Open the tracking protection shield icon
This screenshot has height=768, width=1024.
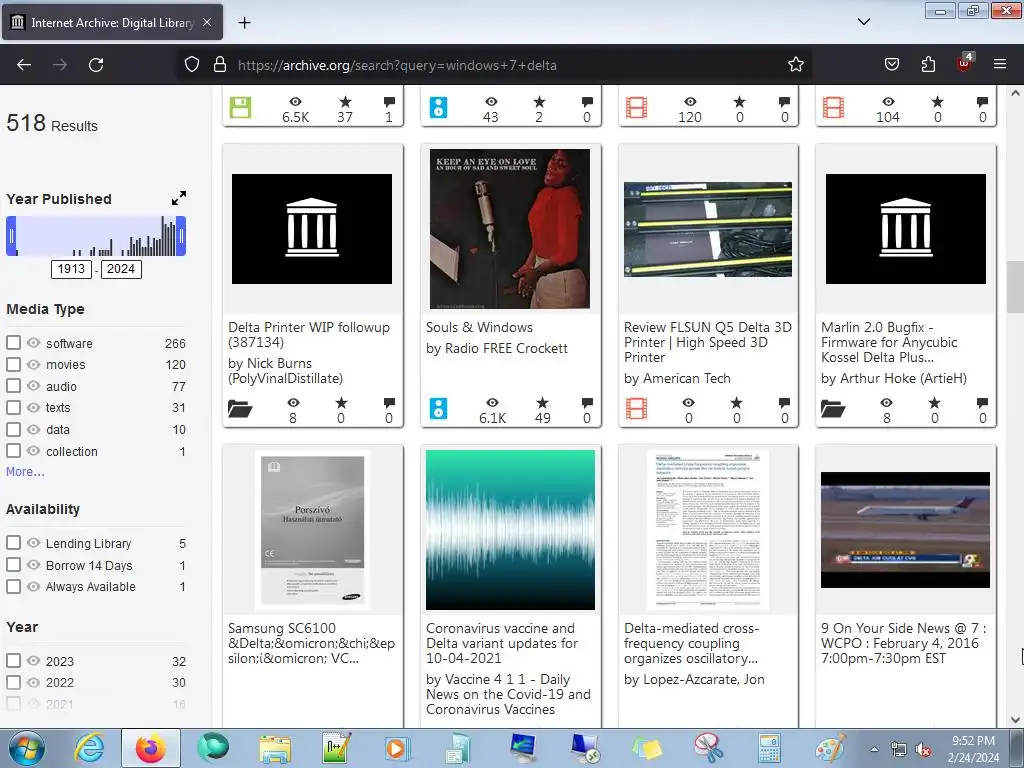191,65
